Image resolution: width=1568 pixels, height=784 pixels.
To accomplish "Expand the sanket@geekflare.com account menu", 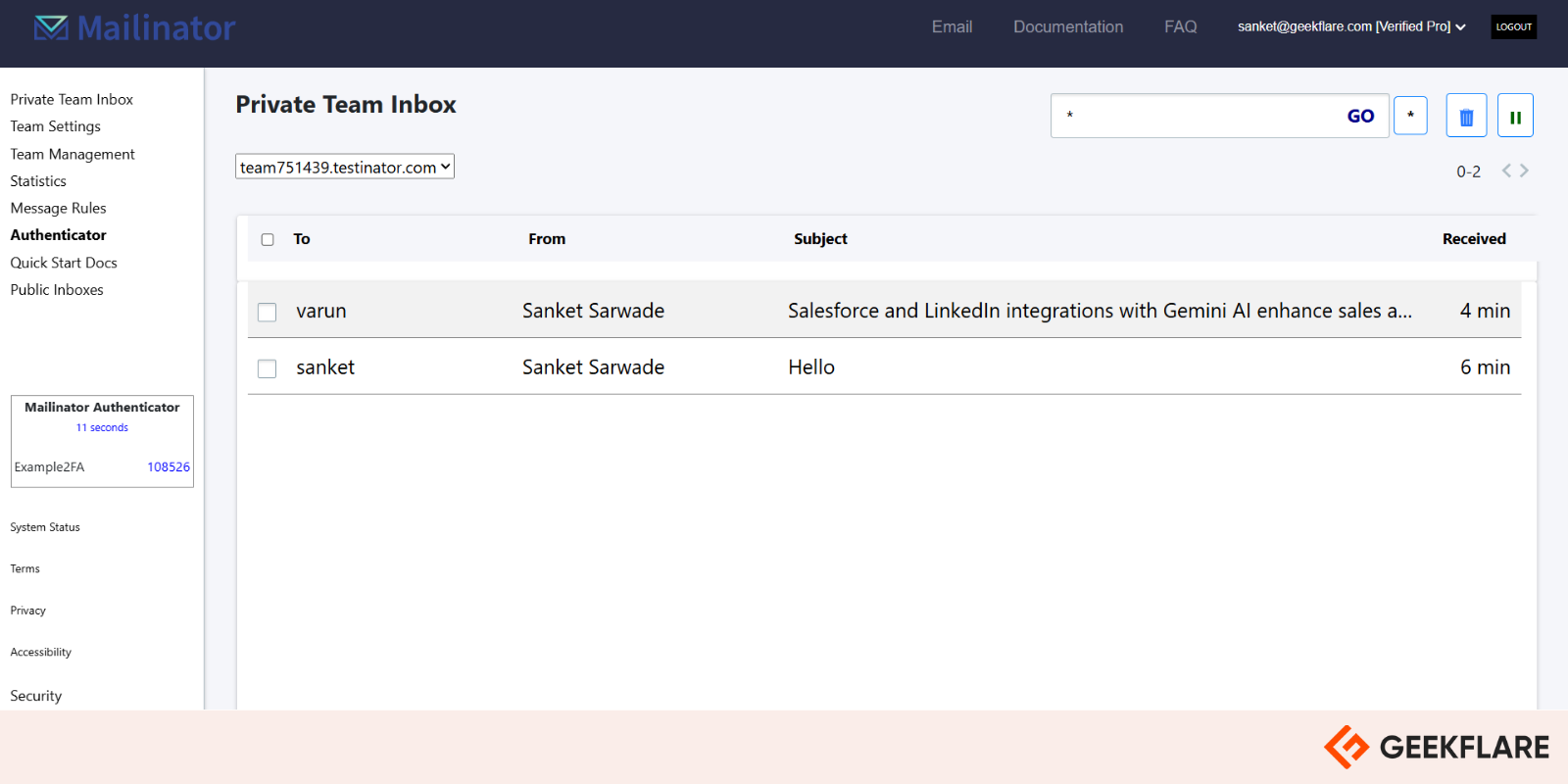I will tap(1350, 26).
